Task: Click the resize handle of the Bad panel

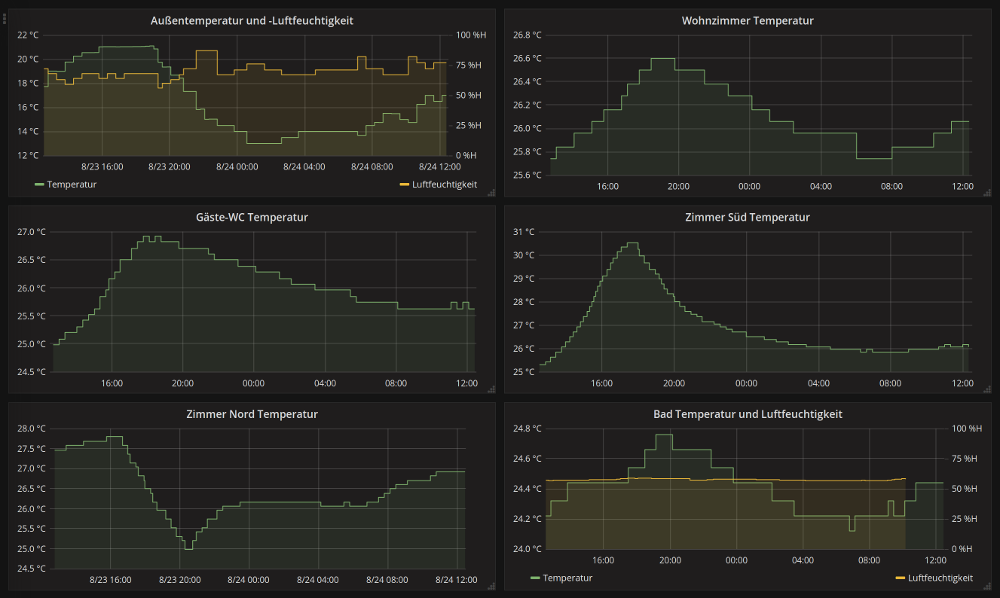Action: point(987,587)
